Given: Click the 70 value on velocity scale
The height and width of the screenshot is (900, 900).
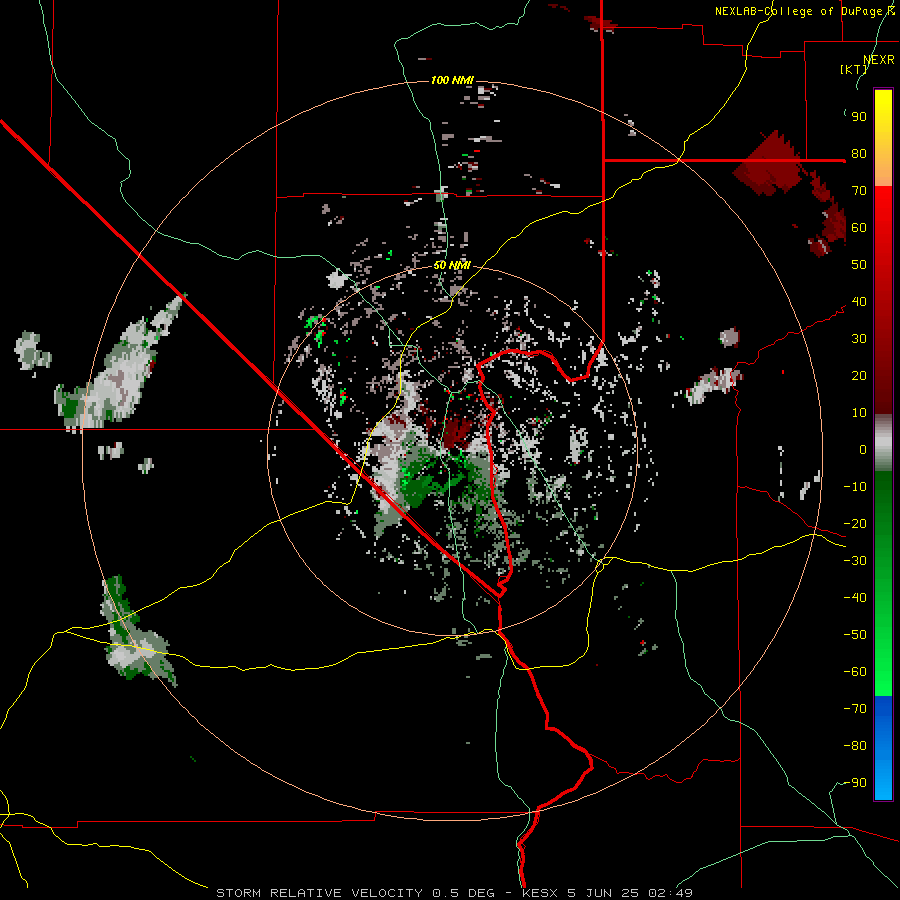Looking at the screenshot, I should tap(859, 191).
